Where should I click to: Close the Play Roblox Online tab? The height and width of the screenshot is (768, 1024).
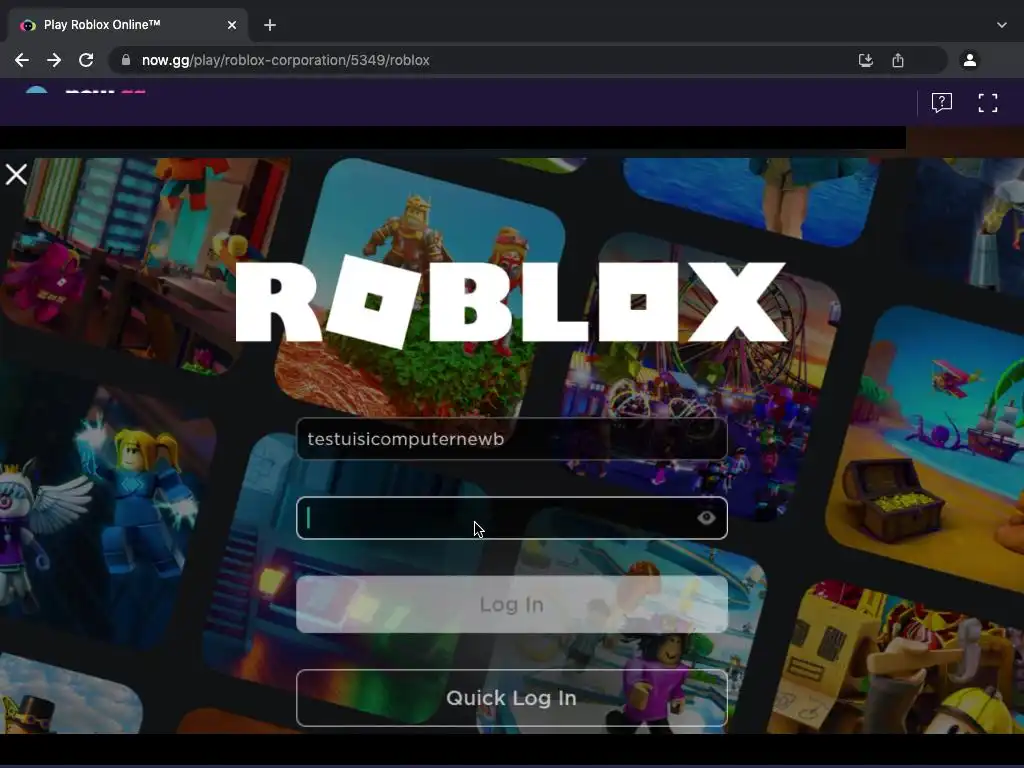(232, 25)
